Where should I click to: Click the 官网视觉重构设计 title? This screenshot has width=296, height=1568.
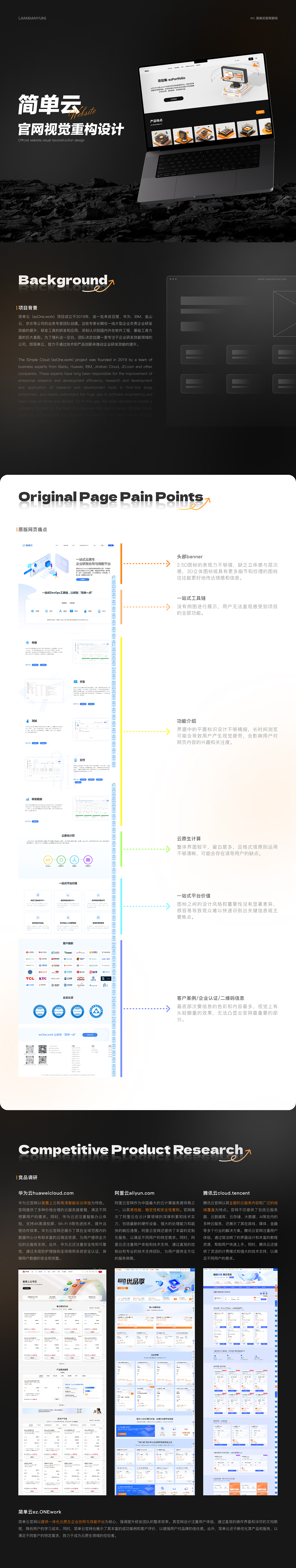point(71,129)
